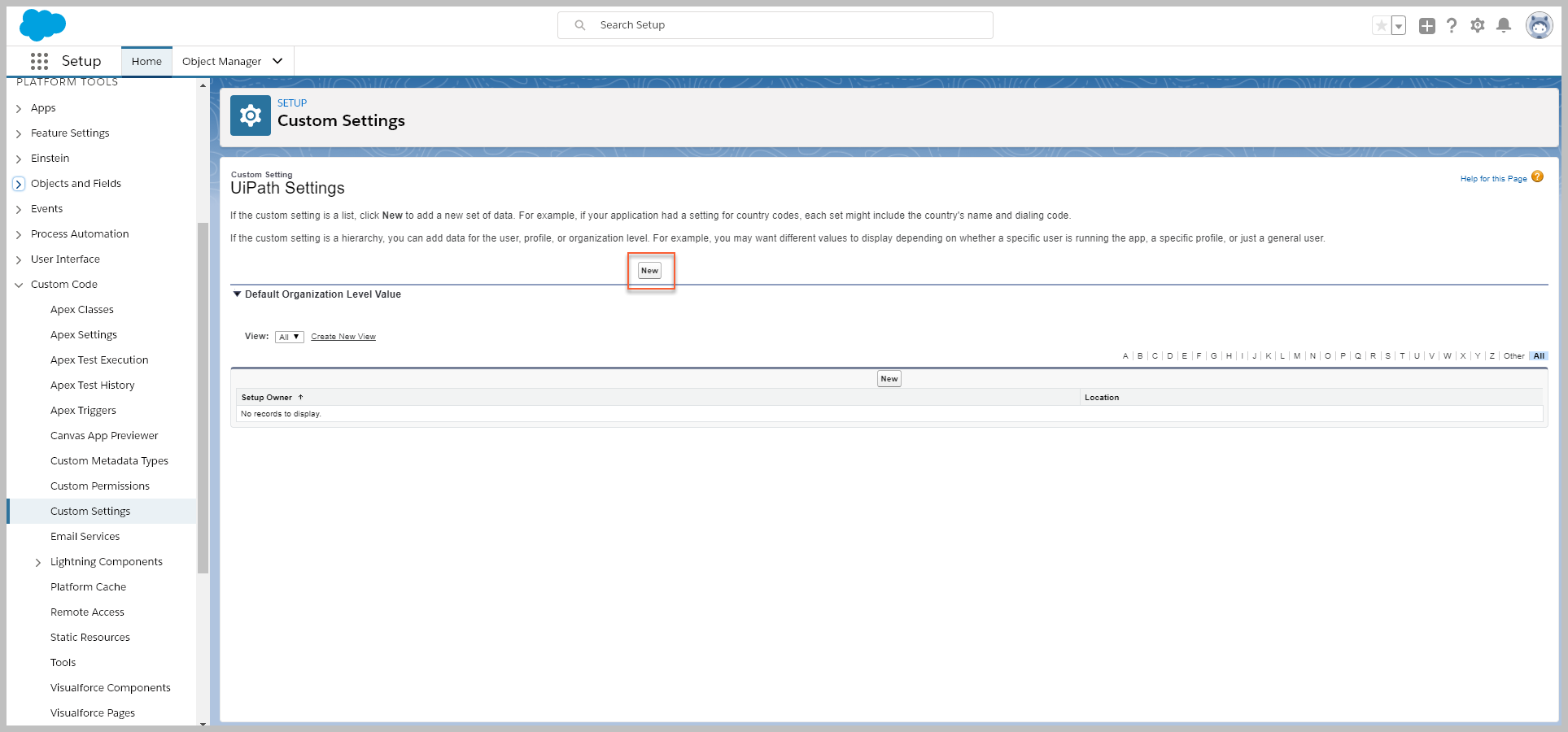Click the Salesforce cloud logo
The image size is (1568, 732).
point(42,25)
